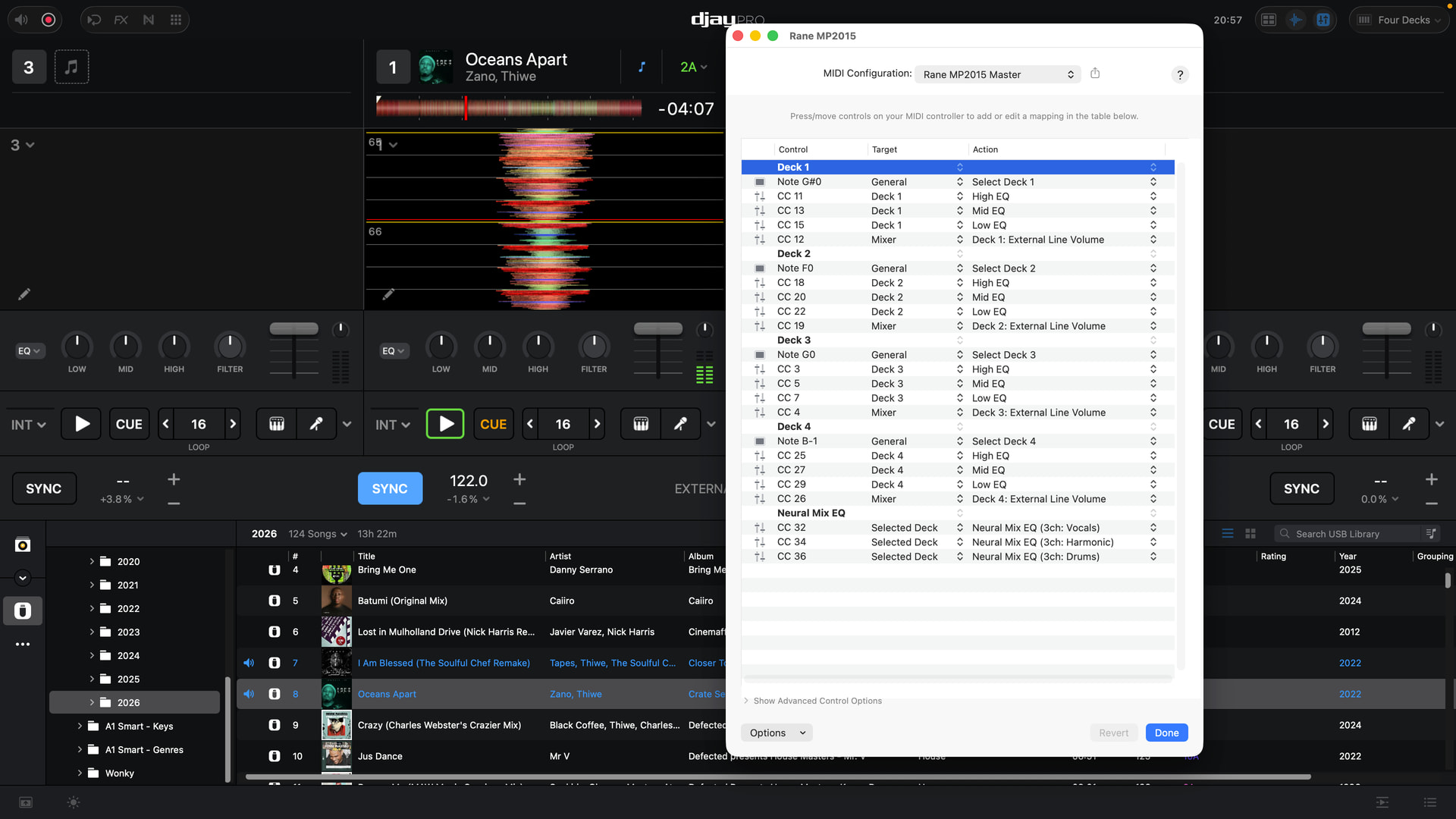
Task: Select the 2025 folder in library
Action: 128,679
